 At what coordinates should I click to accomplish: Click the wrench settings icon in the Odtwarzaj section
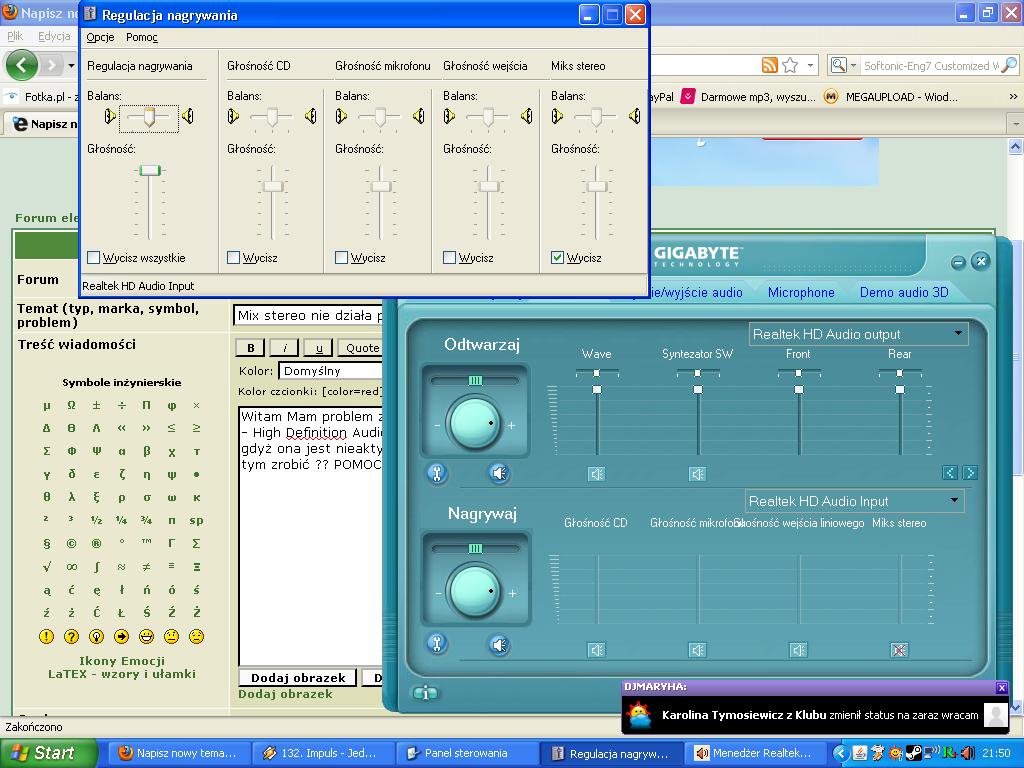tap(437, 473)
